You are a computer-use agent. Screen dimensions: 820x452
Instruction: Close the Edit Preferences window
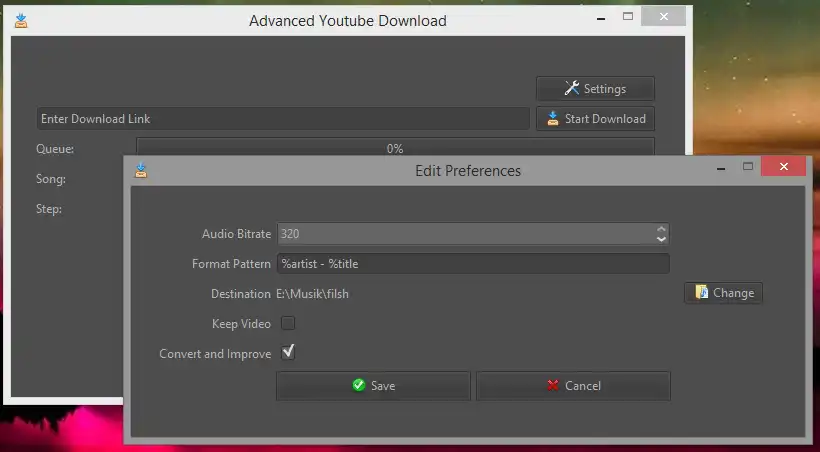pyautogui.click(x=783, y=166)
